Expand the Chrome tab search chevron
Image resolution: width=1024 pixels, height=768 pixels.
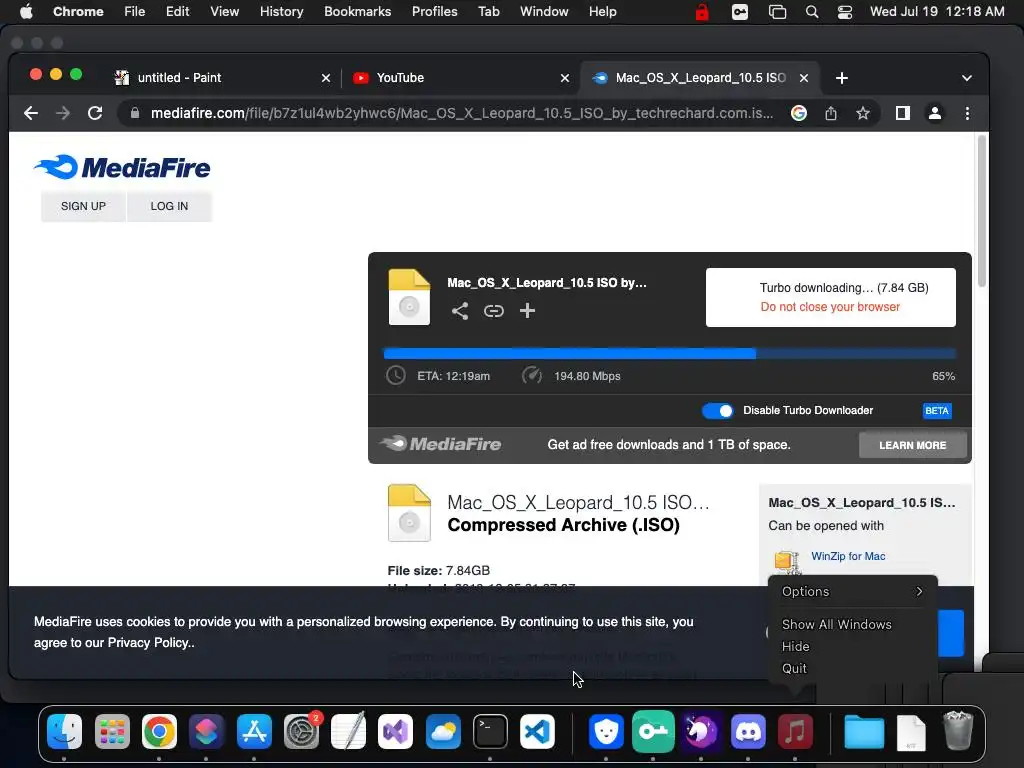click(x=967, y=78)
